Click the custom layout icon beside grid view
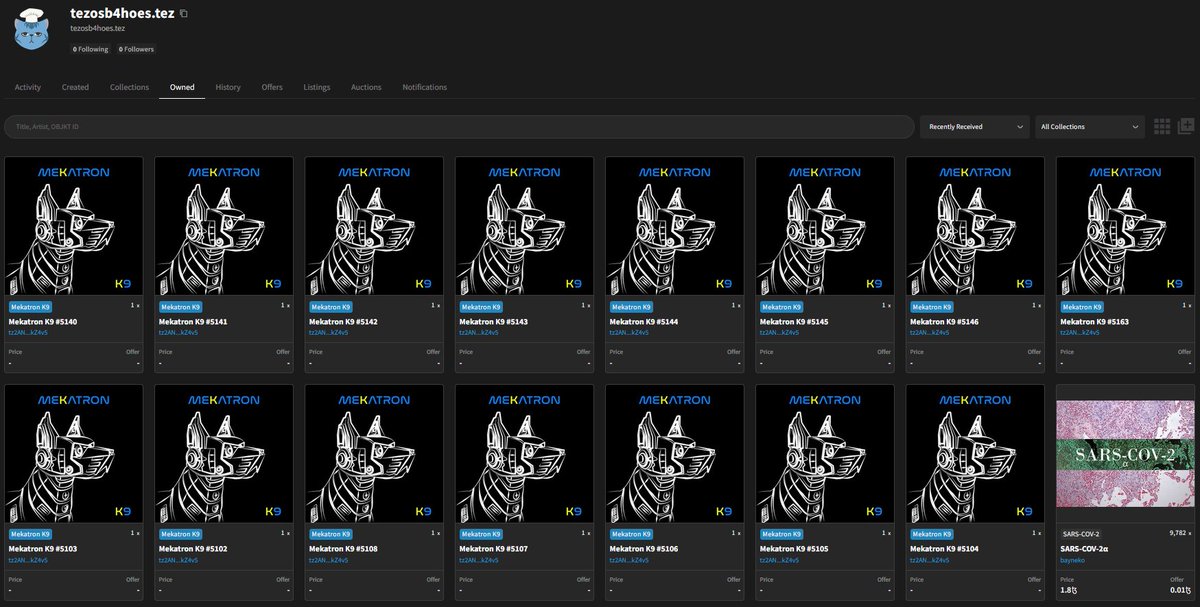 coord(1186,126)
